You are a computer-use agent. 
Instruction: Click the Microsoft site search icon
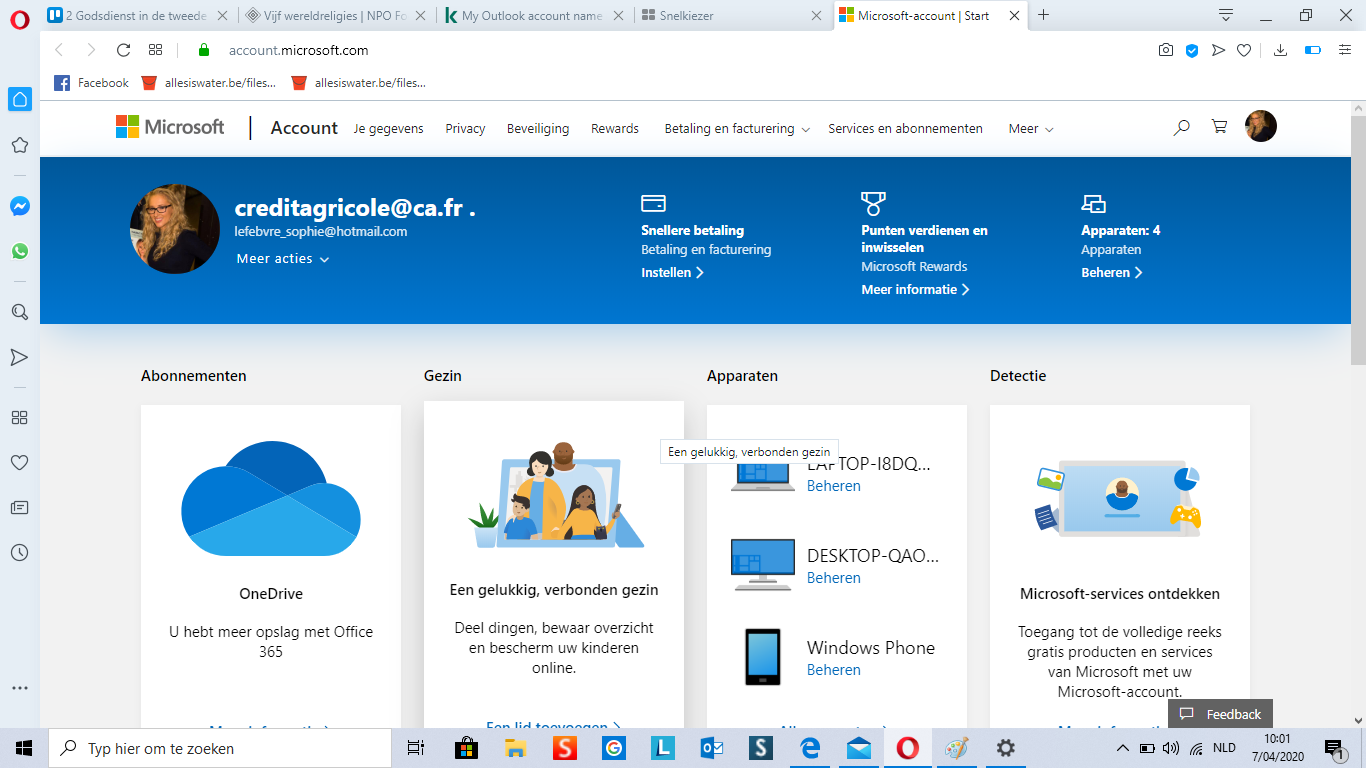1182,127
